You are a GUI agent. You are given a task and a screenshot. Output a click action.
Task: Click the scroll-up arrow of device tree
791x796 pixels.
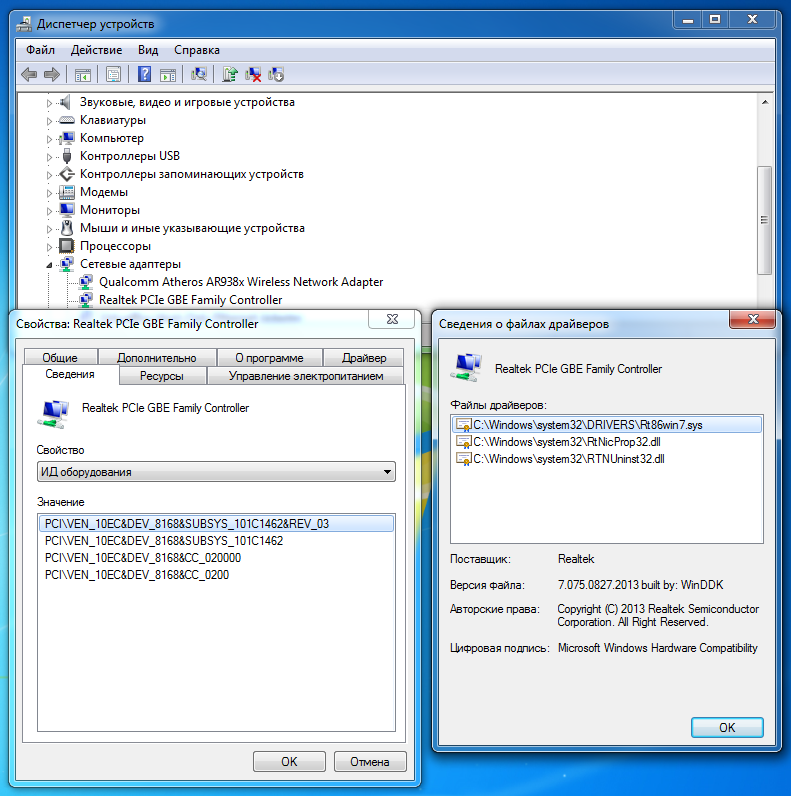pos(765,102)
